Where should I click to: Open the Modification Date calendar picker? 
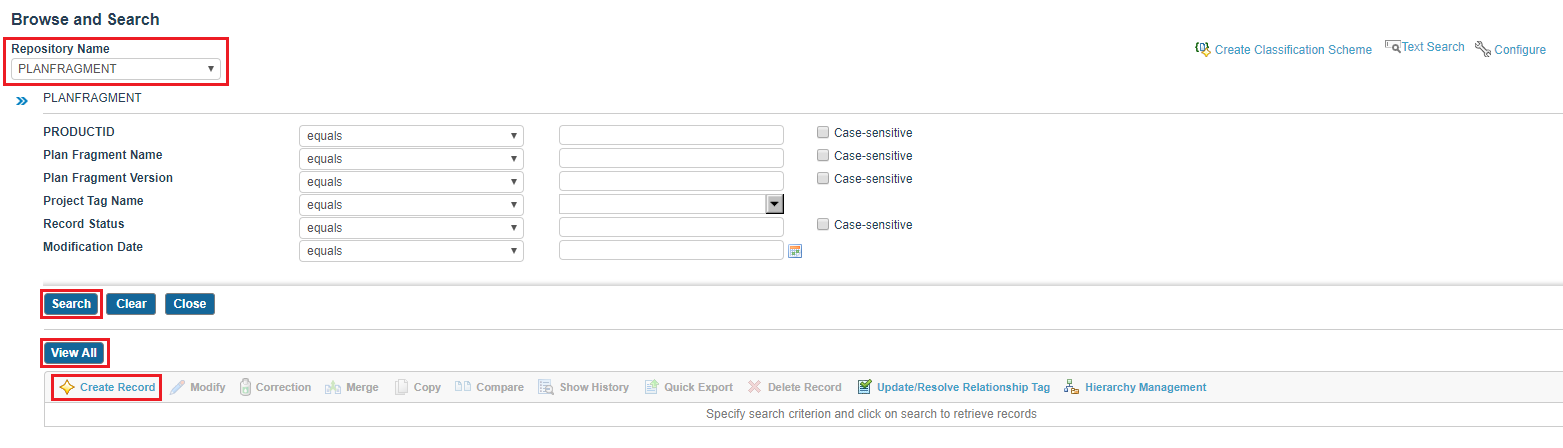tap(796, 251)
